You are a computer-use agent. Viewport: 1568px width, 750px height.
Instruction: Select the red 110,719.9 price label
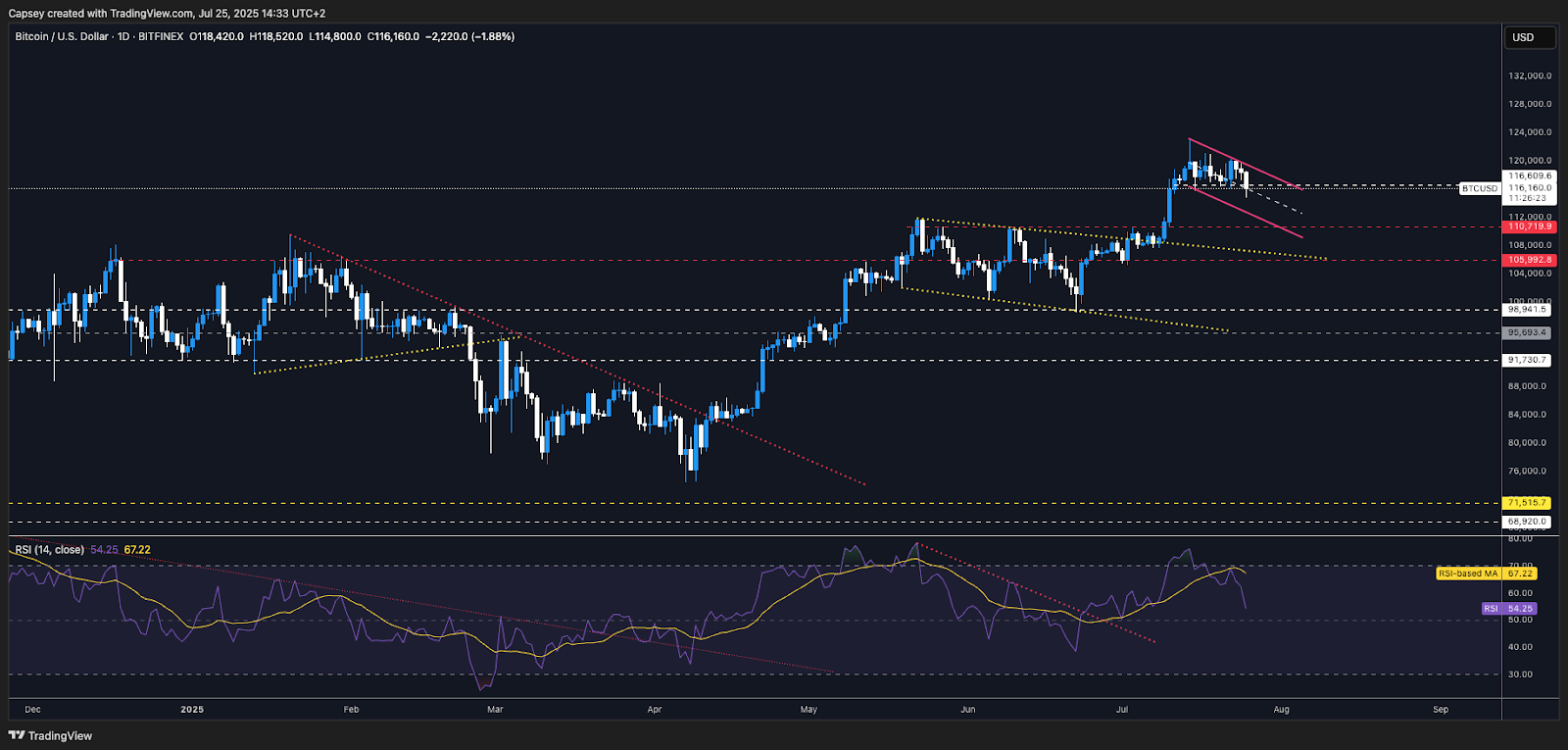pos(1529,226)
